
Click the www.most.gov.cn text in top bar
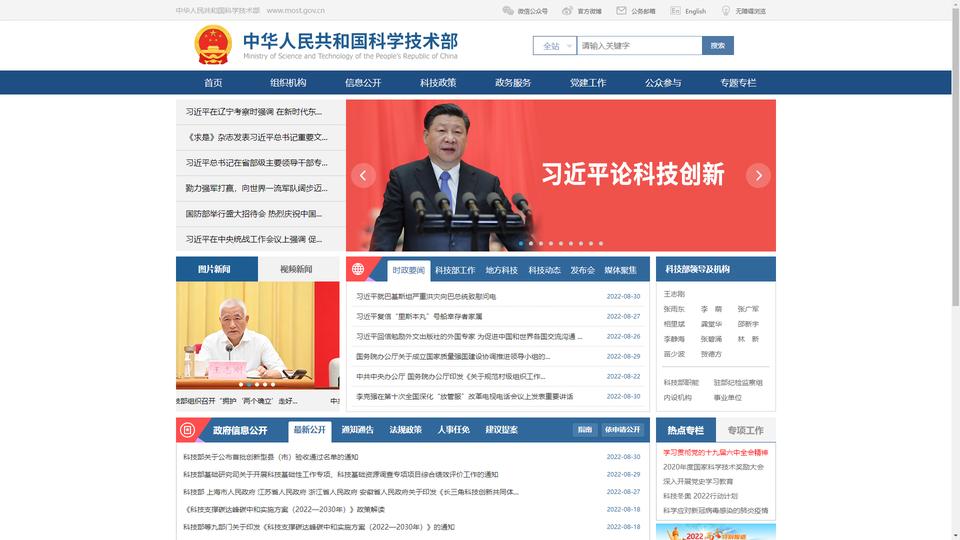click(296, 10)
